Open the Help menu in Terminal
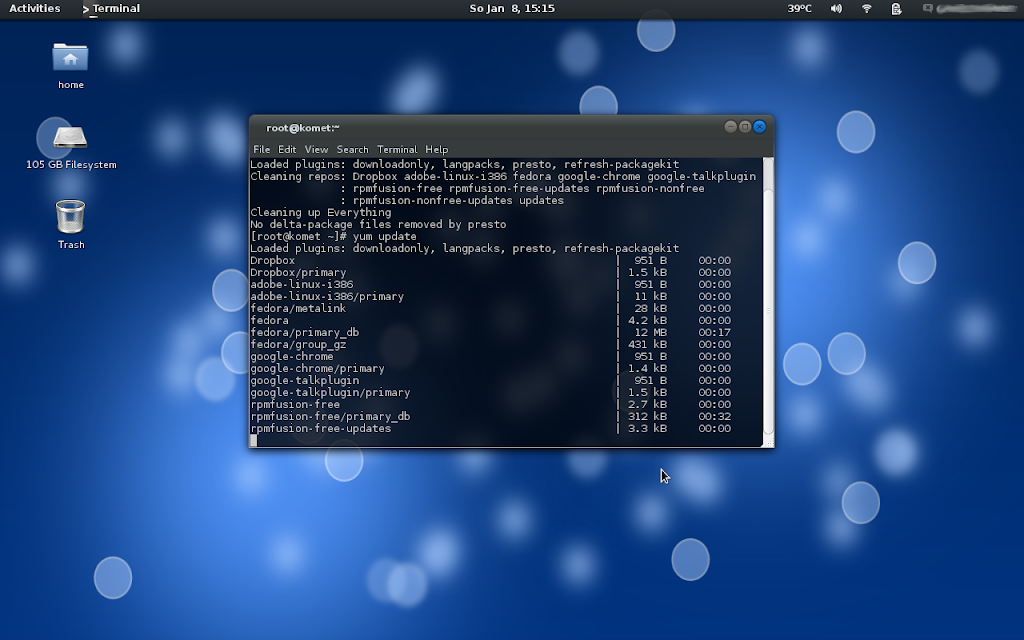This screenshot has width=1024, height=640. tap(436, 149)
